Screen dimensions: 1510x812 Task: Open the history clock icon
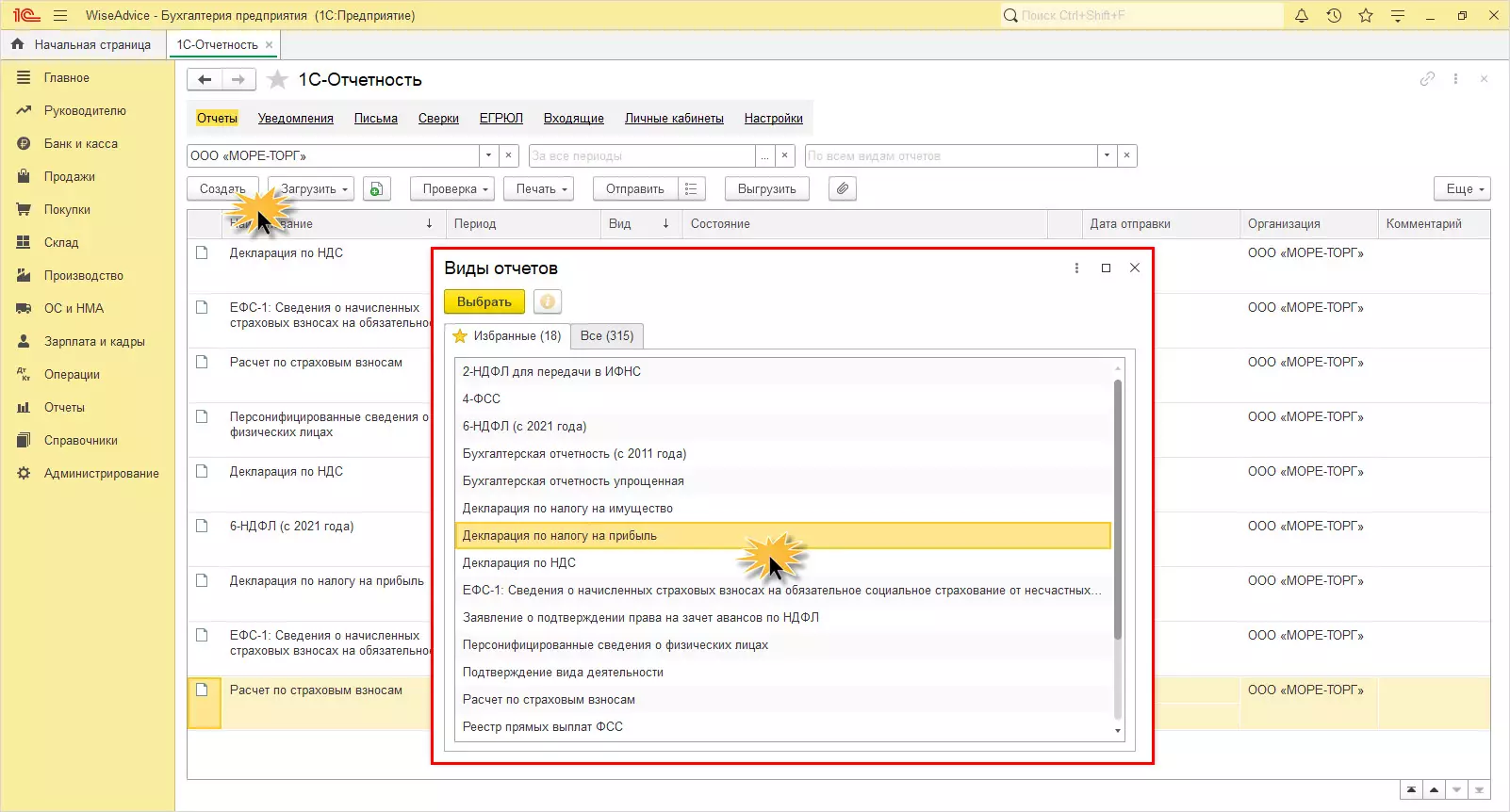pos(1334,16)
